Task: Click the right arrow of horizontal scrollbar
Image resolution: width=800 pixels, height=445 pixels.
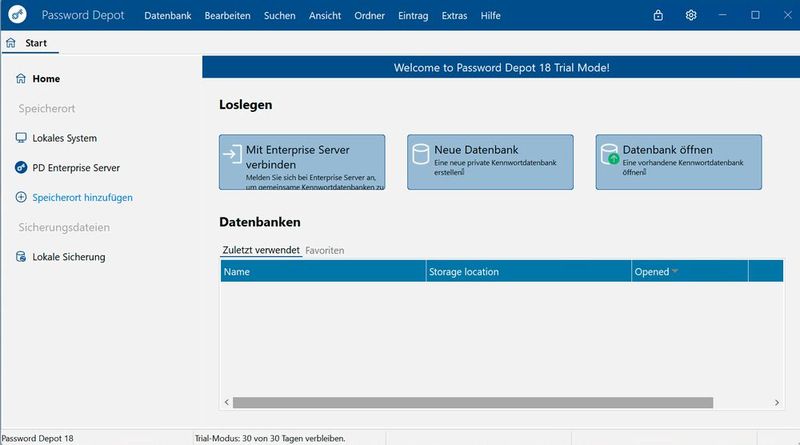Action: (777, 402)
